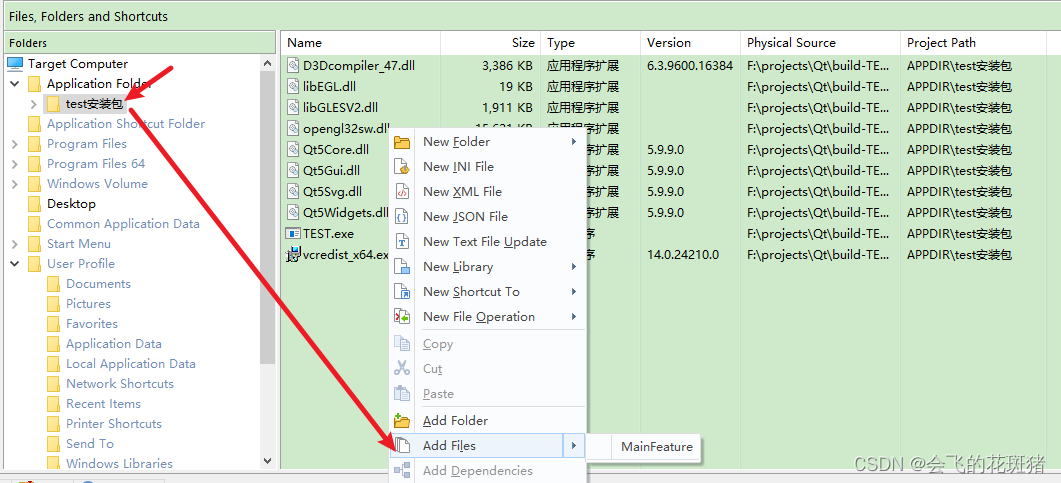Click the libGLESV2.dll file icon
The image size is (1061, 483).
(x=292, y=108)
